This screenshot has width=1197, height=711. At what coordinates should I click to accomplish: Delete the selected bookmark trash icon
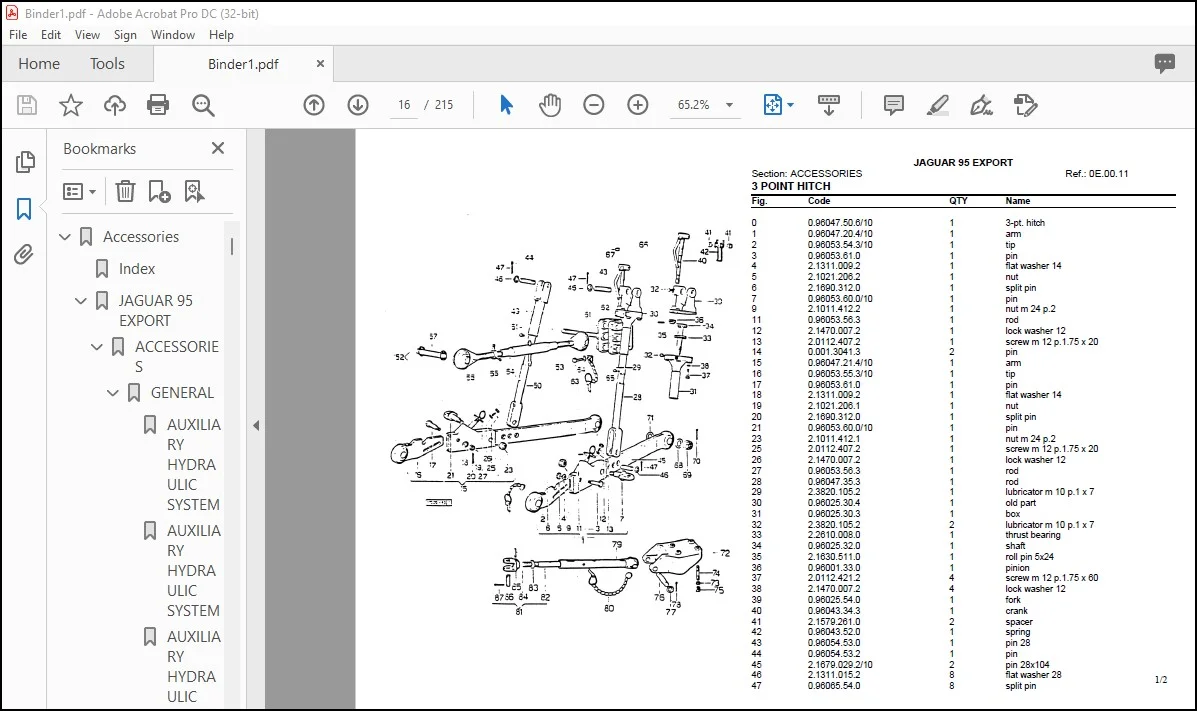(x=125, y=191)
